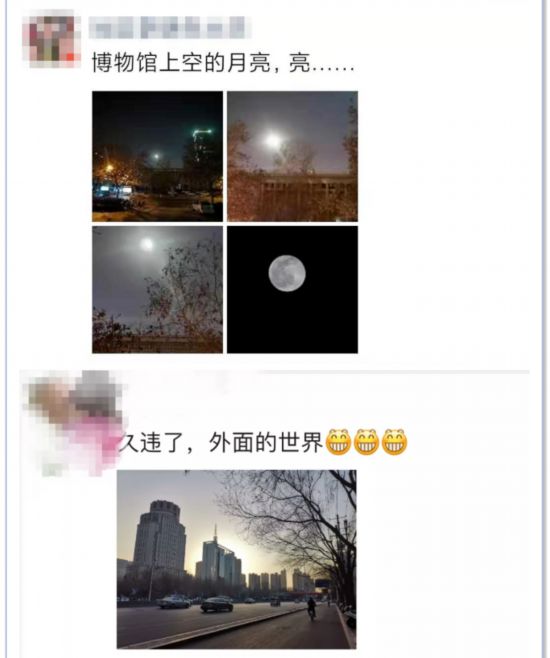
Task: Open the full moon close-up photo
Action: 292,290
